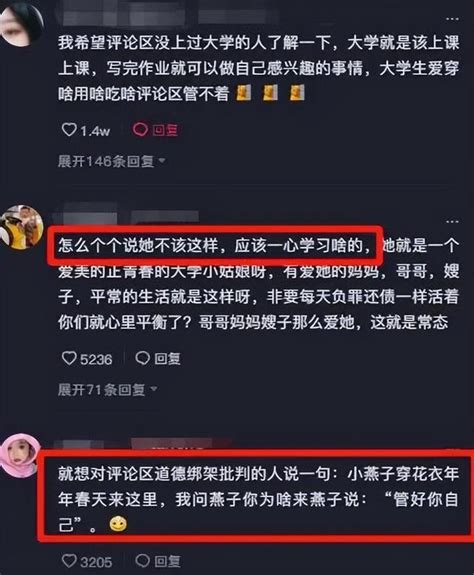This screenshot has width=474, height=575.
Task: Like the comment with 1.4w likes
Action: (x=69, y=130)
